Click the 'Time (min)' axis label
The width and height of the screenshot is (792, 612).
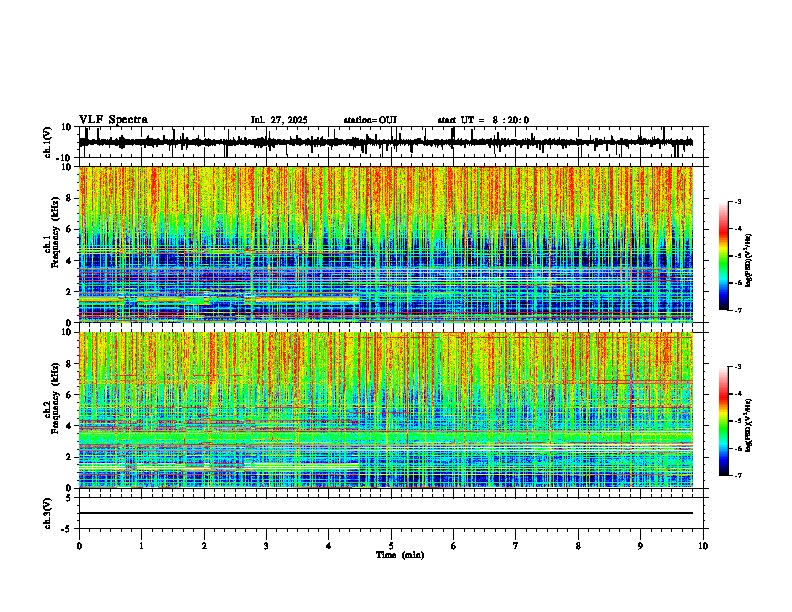pos(400,555)
